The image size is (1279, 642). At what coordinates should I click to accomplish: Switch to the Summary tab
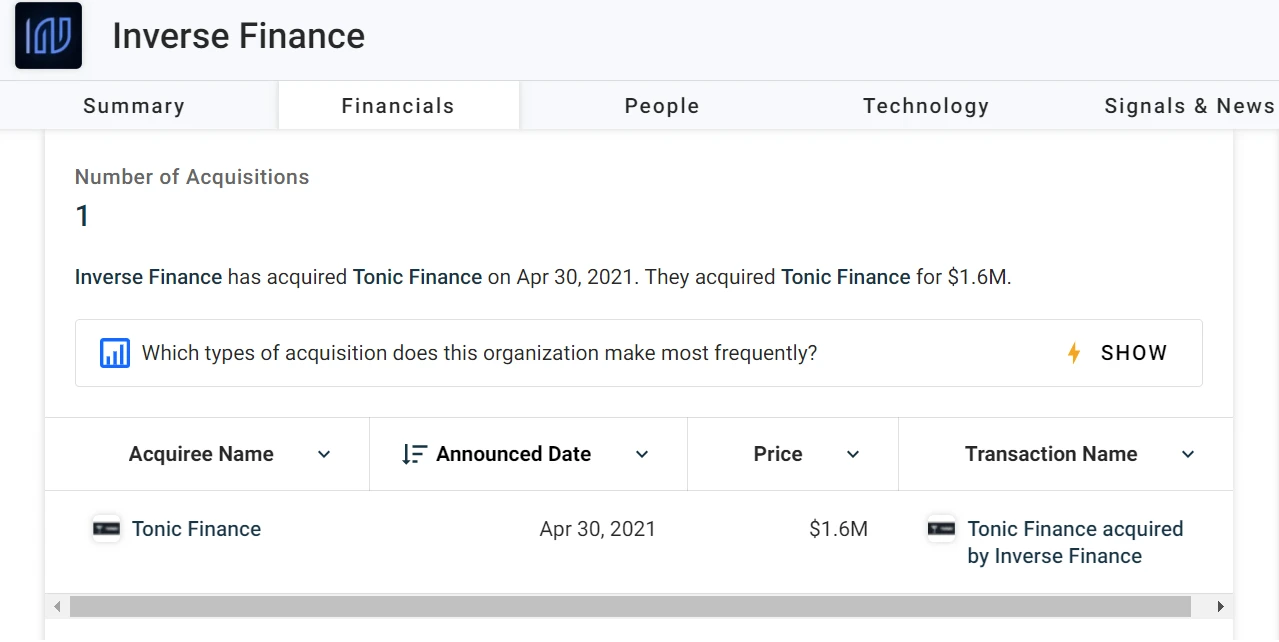click(x=134, y=106)
